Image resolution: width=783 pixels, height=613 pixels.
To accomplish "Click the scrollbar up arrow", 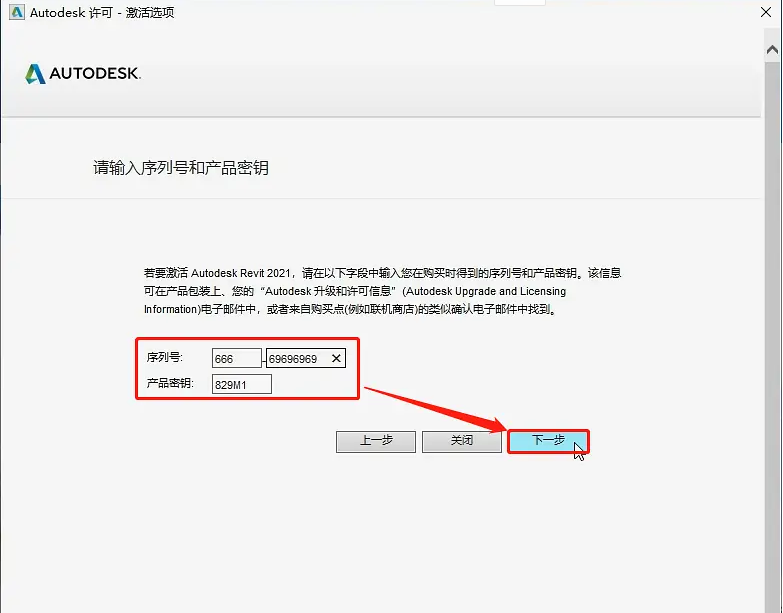I will [772, 49].
